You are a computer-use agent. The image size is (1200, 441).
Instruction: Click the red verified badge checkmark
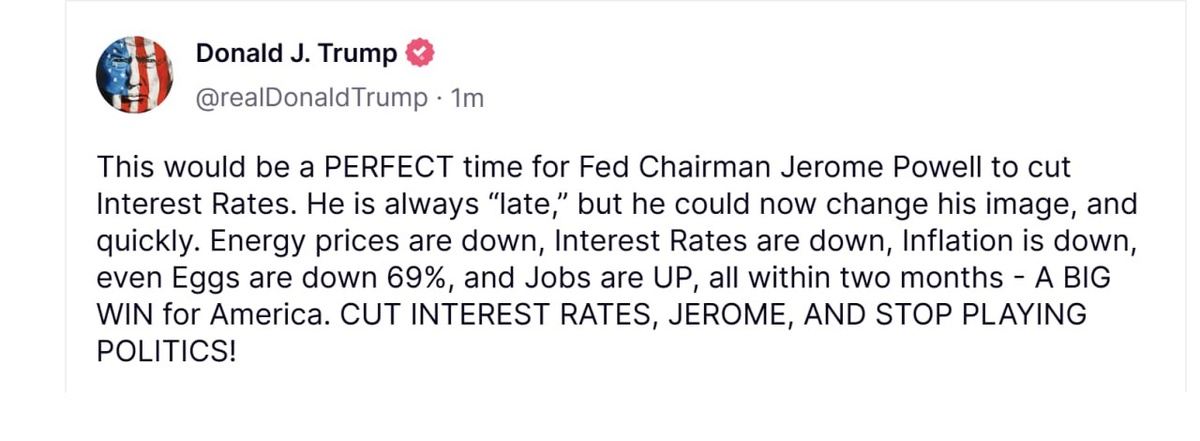(x=421, y=52)
